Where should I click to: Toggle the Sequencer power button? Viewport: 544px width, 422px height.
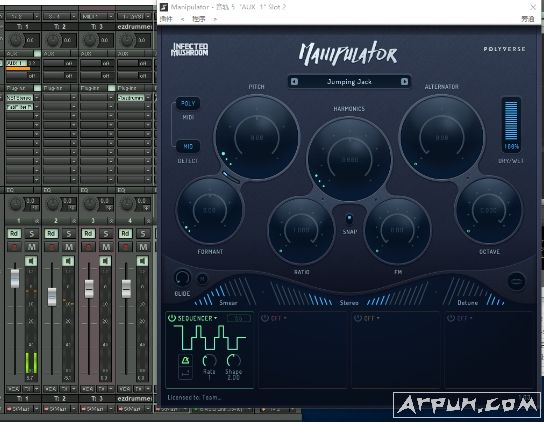pyautogui.click(x=172, y=318)
